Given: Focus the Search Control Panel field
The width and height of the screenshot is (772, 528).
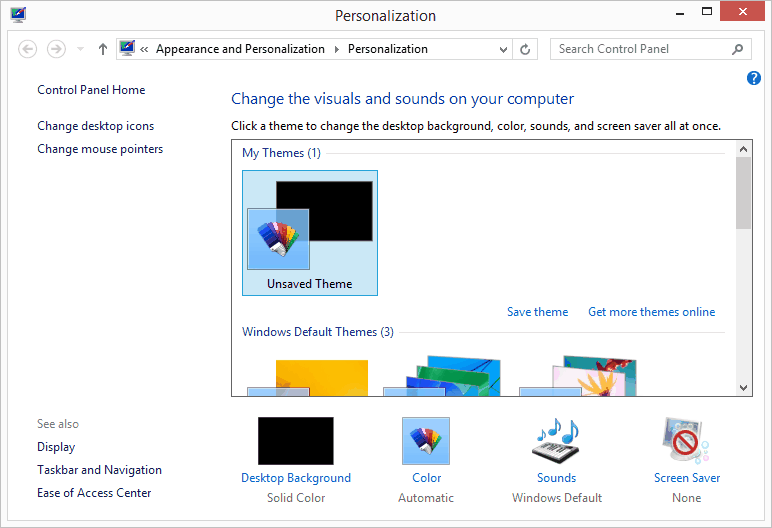Looking at the screenshot, I should (x=640, y=49).
